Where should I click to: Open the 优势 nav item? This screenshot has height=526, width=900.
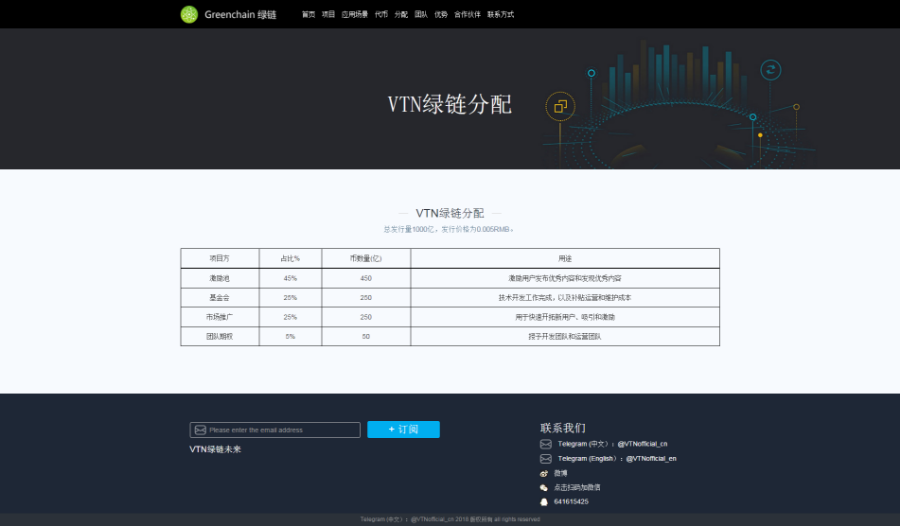point(441,14)
